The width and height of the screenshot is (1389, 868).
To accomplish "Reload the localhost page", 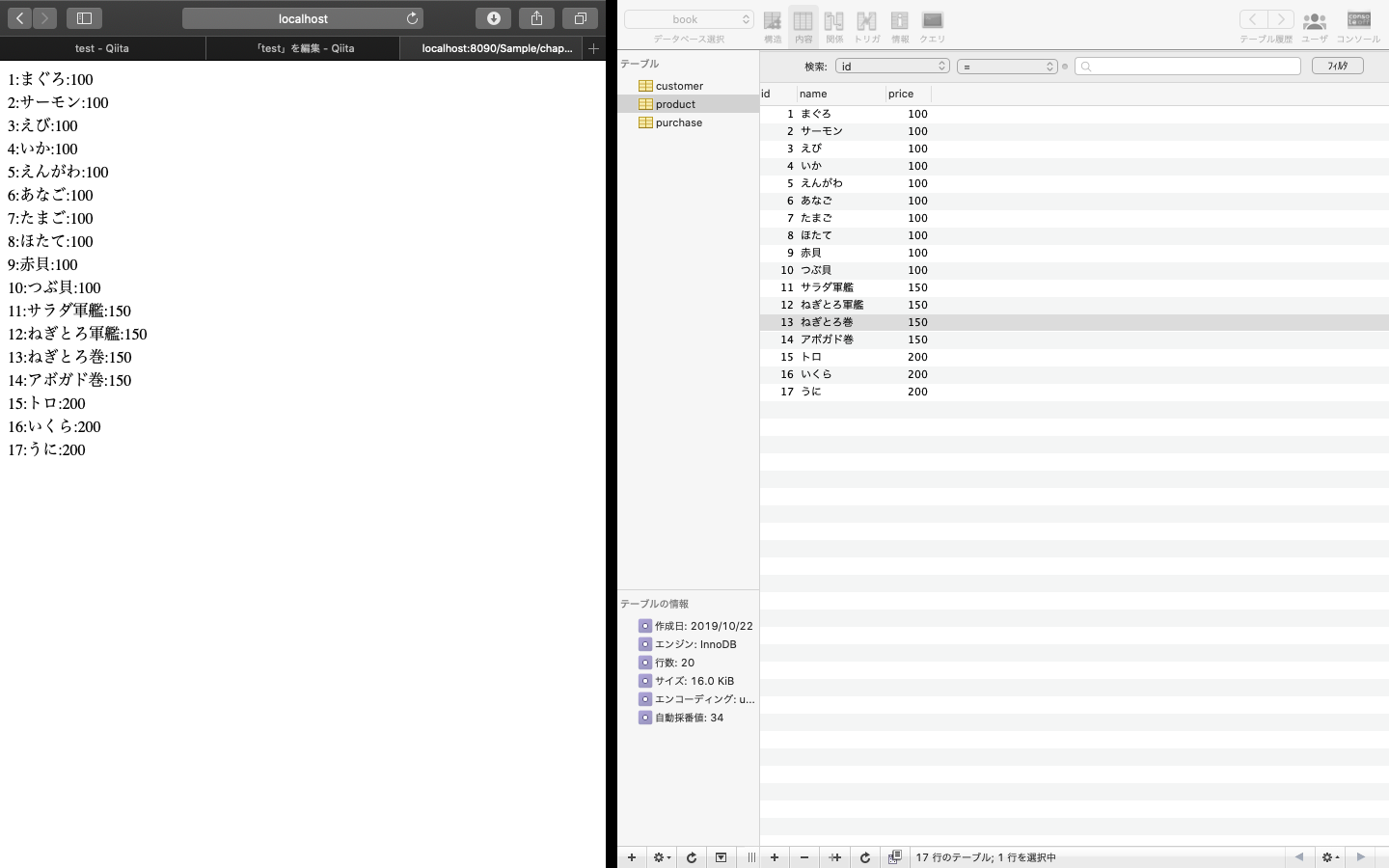I will pos(412,18).
